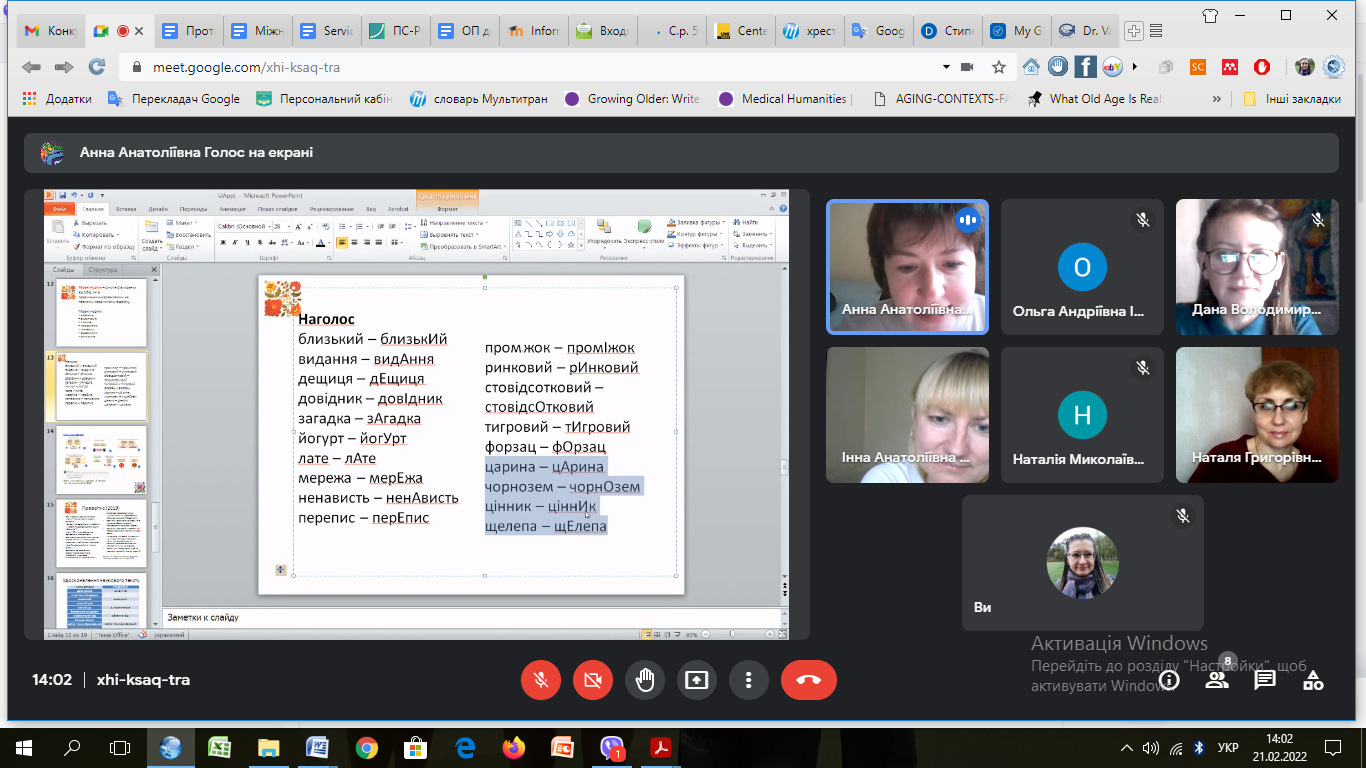Turn the camera on in call controls
This screenshot has width=1366, height=768.
click(592, 680)
